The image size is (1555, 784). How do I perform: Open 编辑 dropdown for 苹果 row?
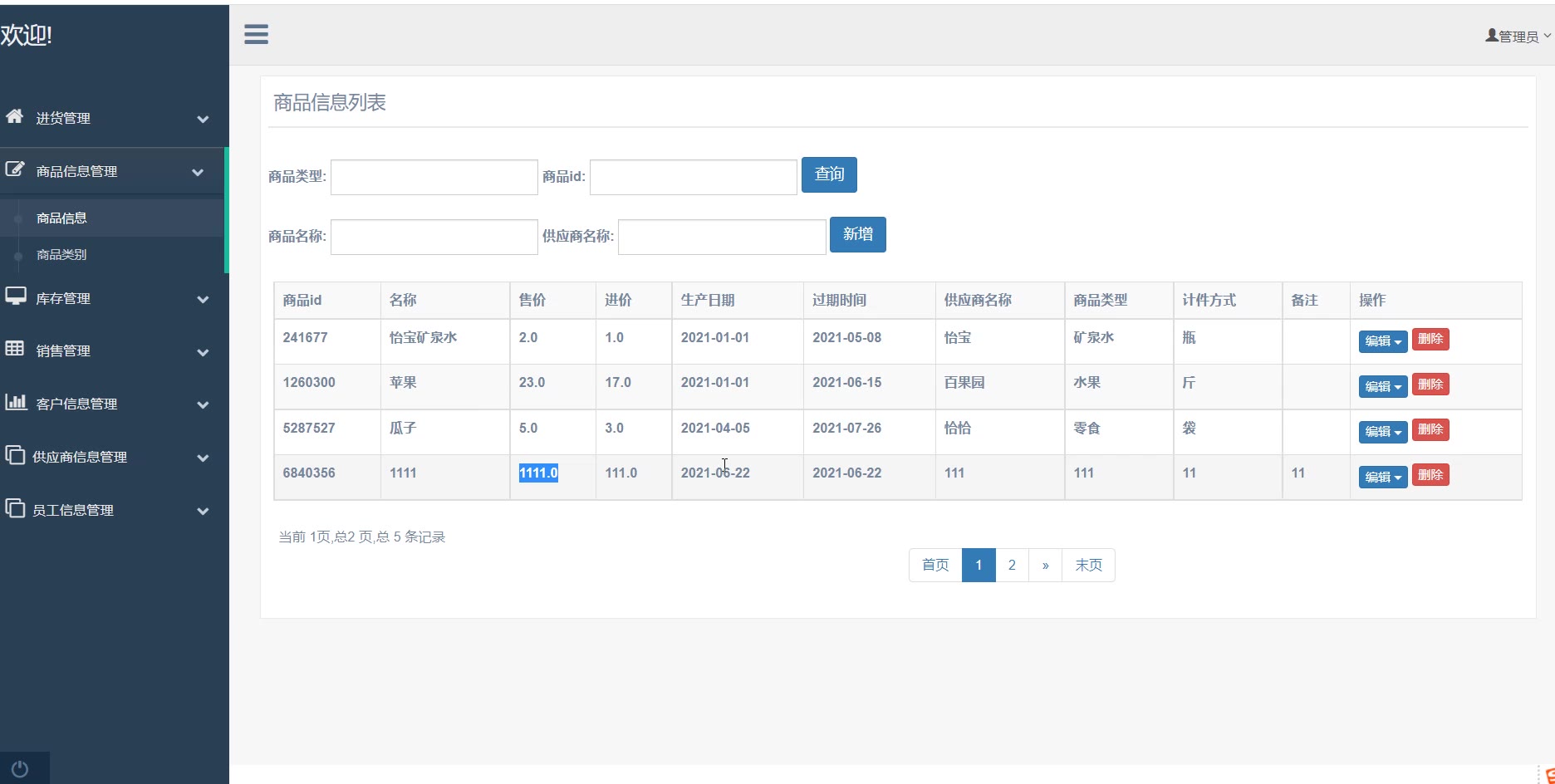pyautogui.click(x=1383, y=386)
